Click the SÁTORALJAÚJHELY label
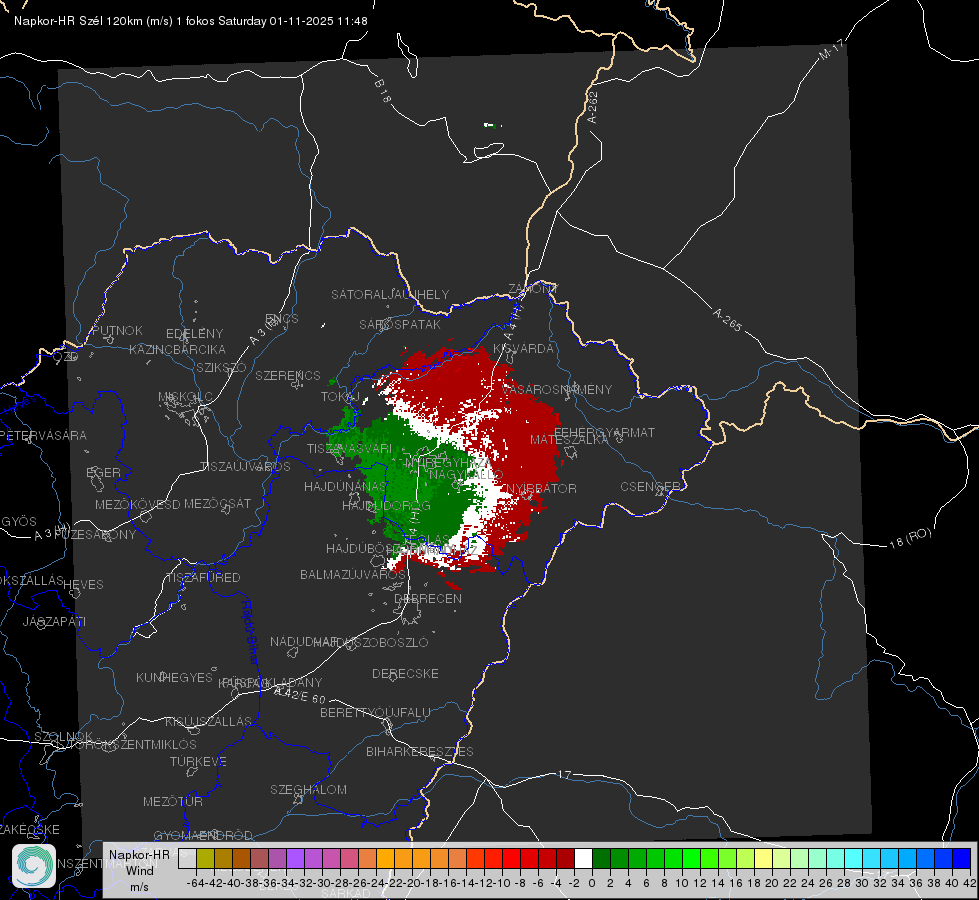 [x=390, y=294]
